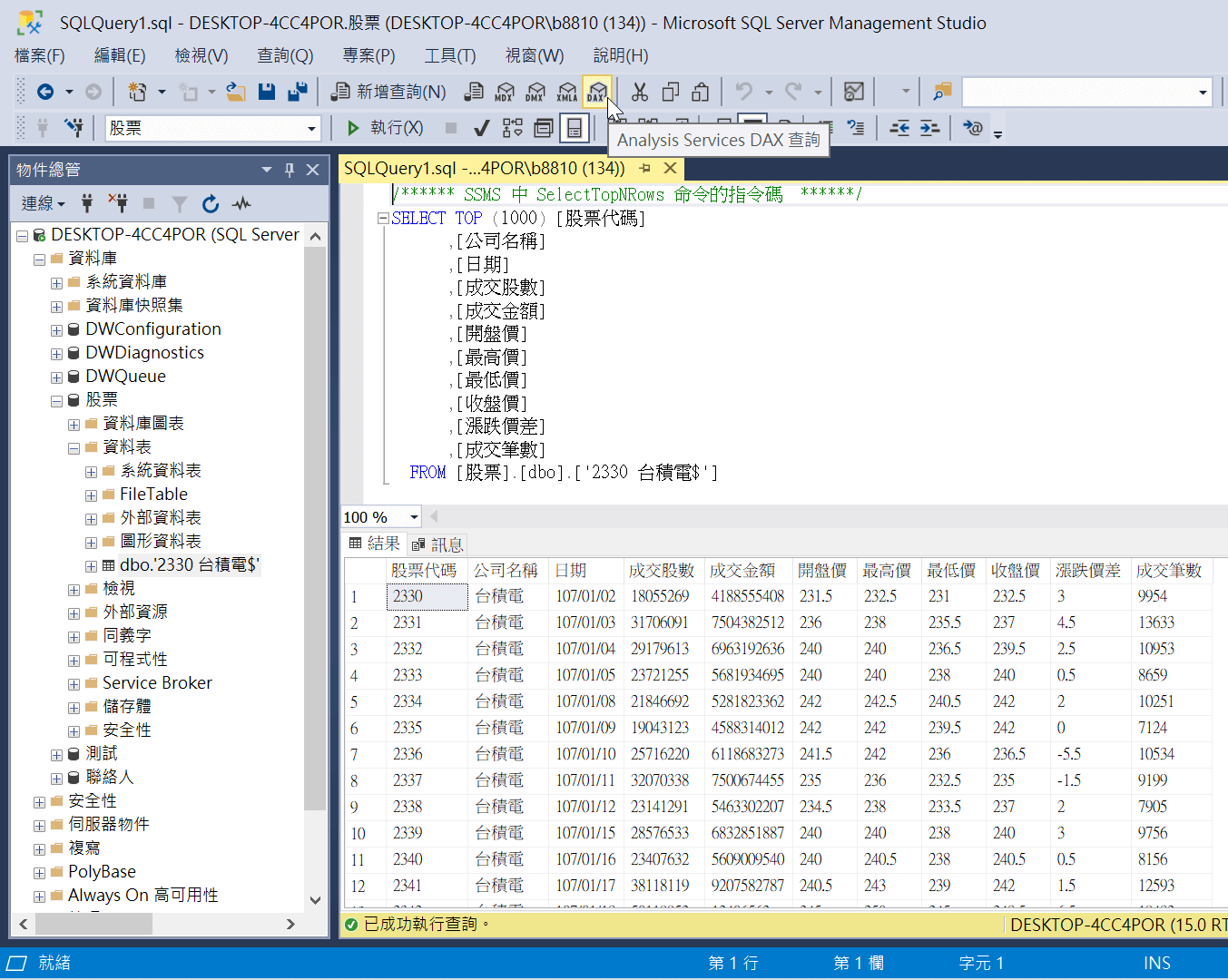1228x980 pixels.
Task: Click the Cut scissors icon
Action: tap(640, 92)
